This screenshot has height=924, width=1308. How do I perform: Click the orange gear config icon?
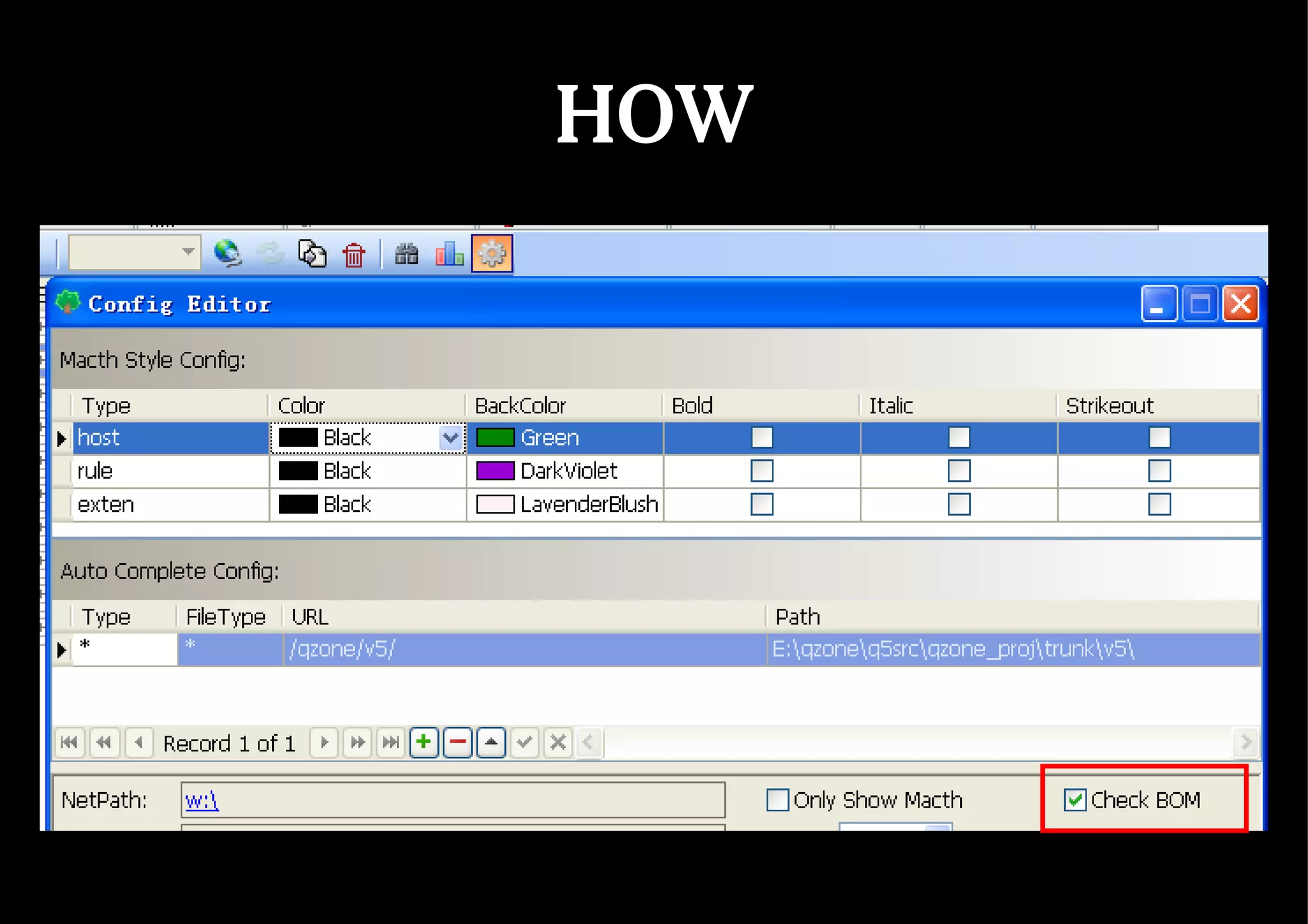point(492,254)
